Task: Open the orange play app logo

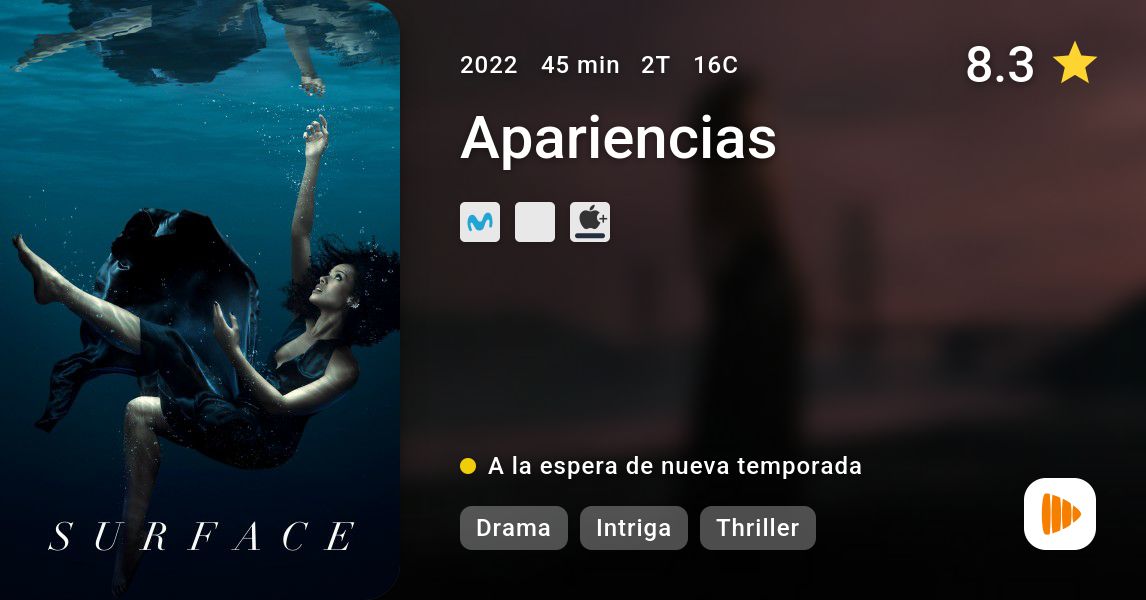Action: (x=1060, y=514)
